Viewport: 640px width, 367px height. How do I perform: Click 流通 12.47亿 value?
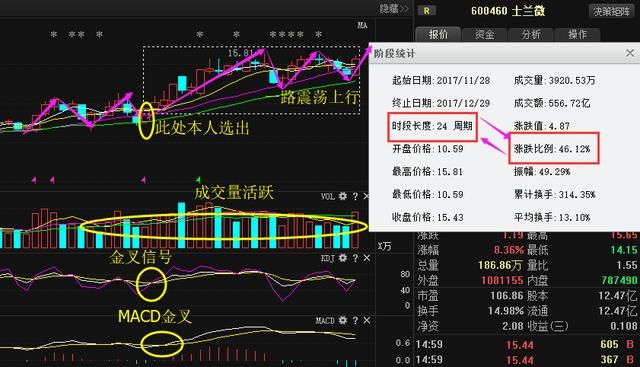point(582,311)
